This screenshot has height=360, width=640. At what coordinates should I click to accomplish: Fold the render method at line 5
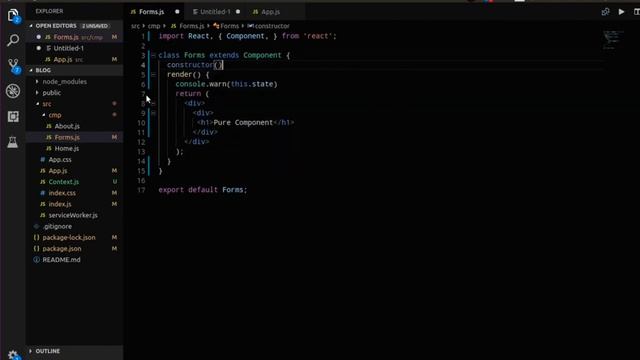[153, 75]
